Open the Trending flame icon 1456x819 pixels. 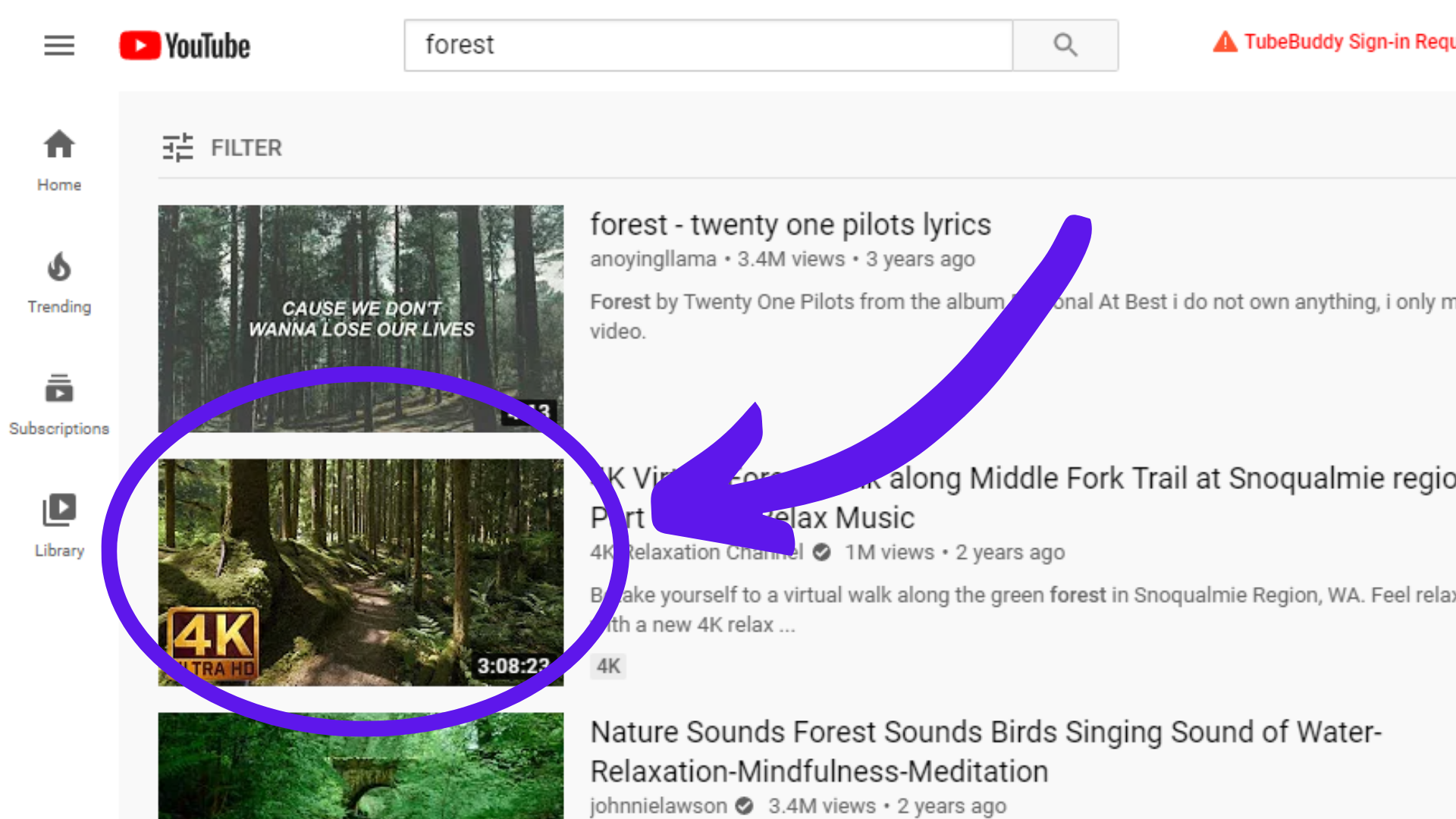tap(59, 267)
